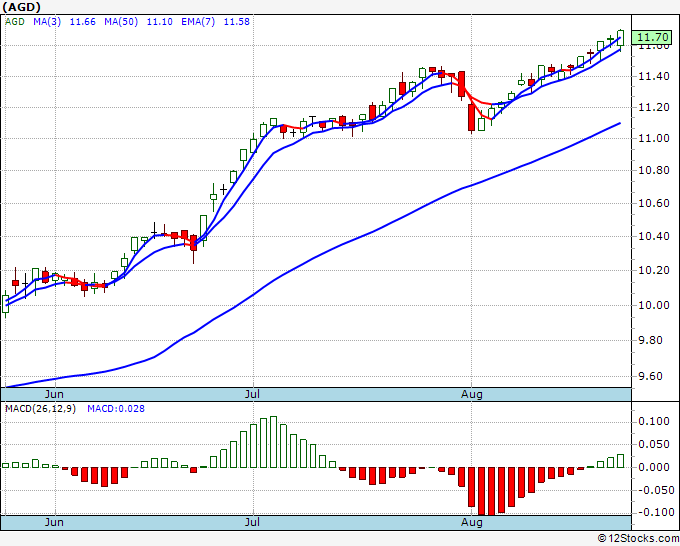The image size is (680, 546).
Task: Open the 12Stocks.com copyright link
Action: (x=638, y=539)
